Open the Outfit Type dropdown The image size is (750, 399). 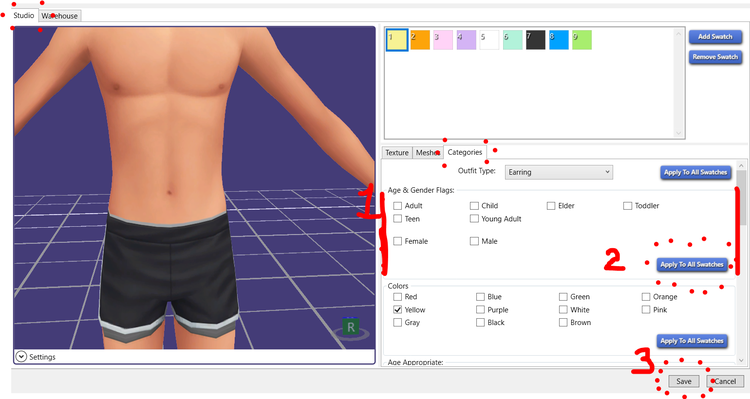pyautogui.click(x=559, y=172)
